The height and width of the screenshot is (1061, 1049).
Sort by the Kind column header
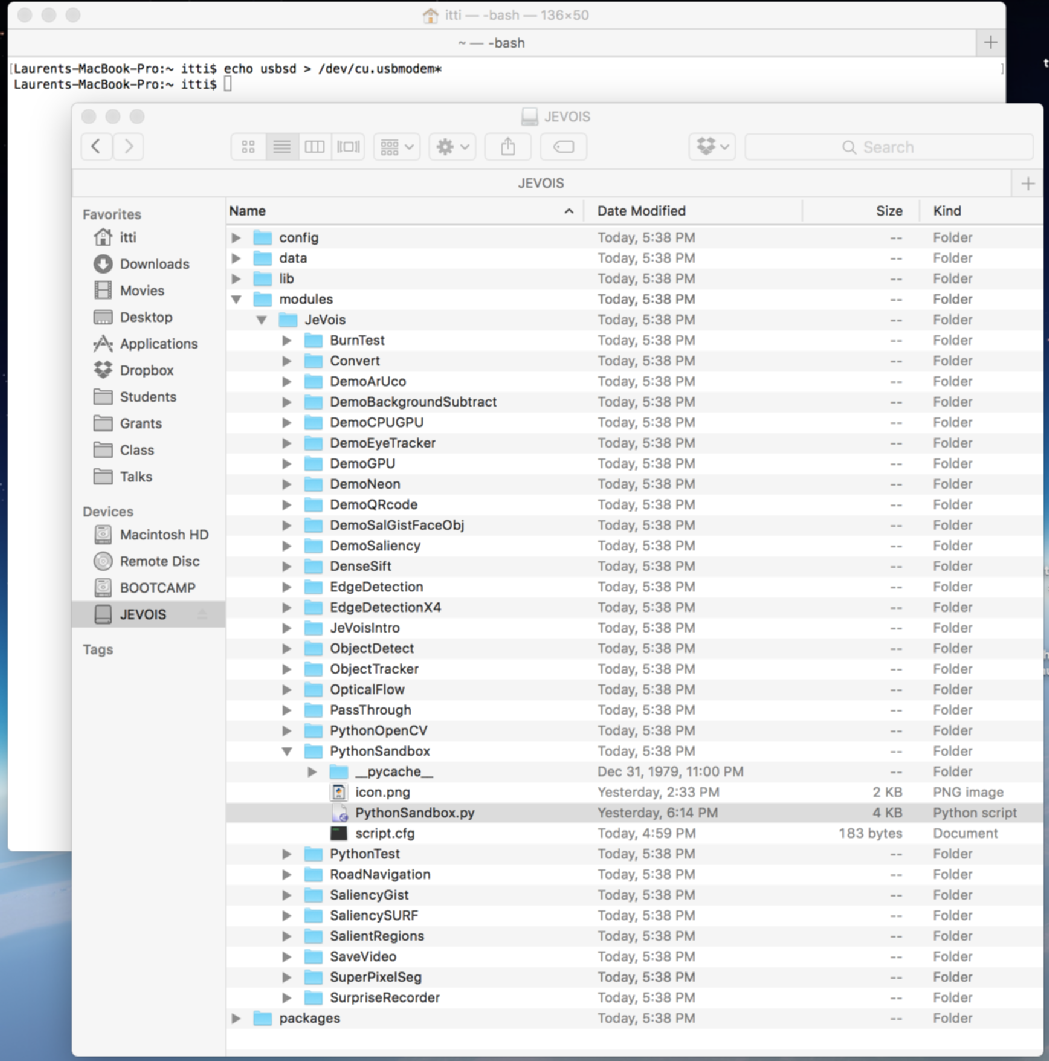[981, 211]
